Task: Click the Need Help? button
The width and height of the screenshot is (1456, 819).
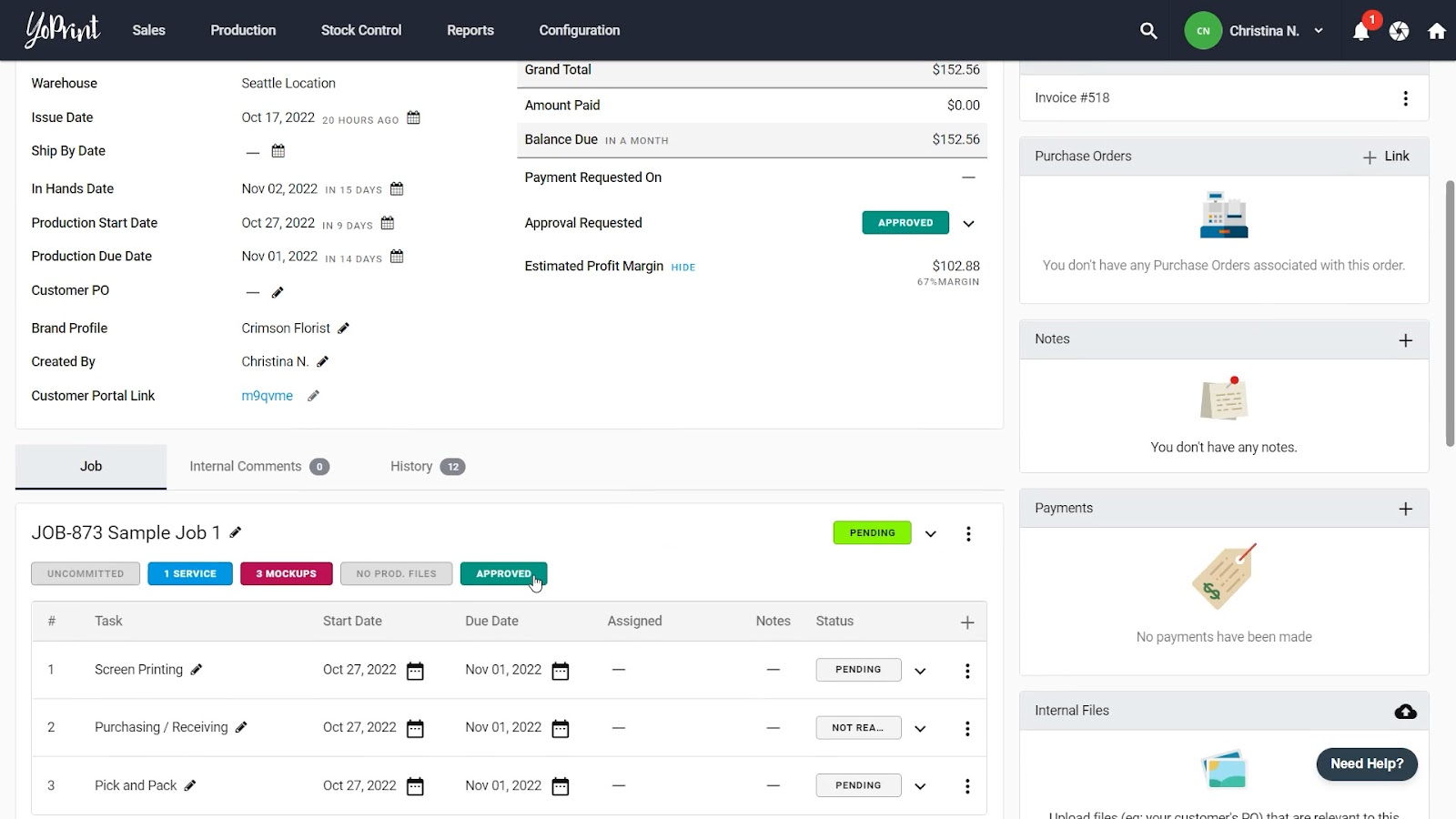Action: point(1367,764)
